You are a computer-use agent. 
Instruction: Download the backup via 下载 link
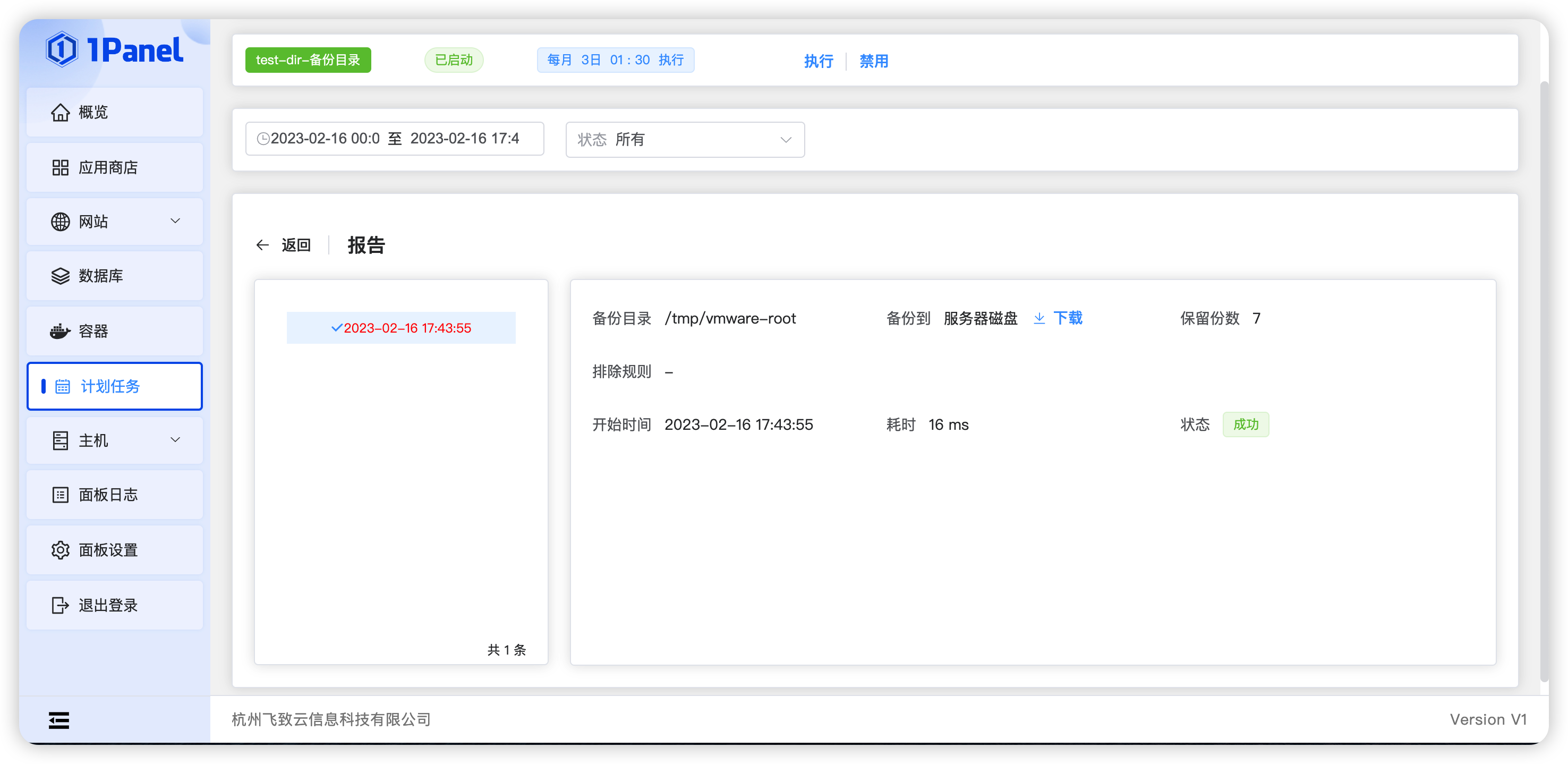point(1068,318)
